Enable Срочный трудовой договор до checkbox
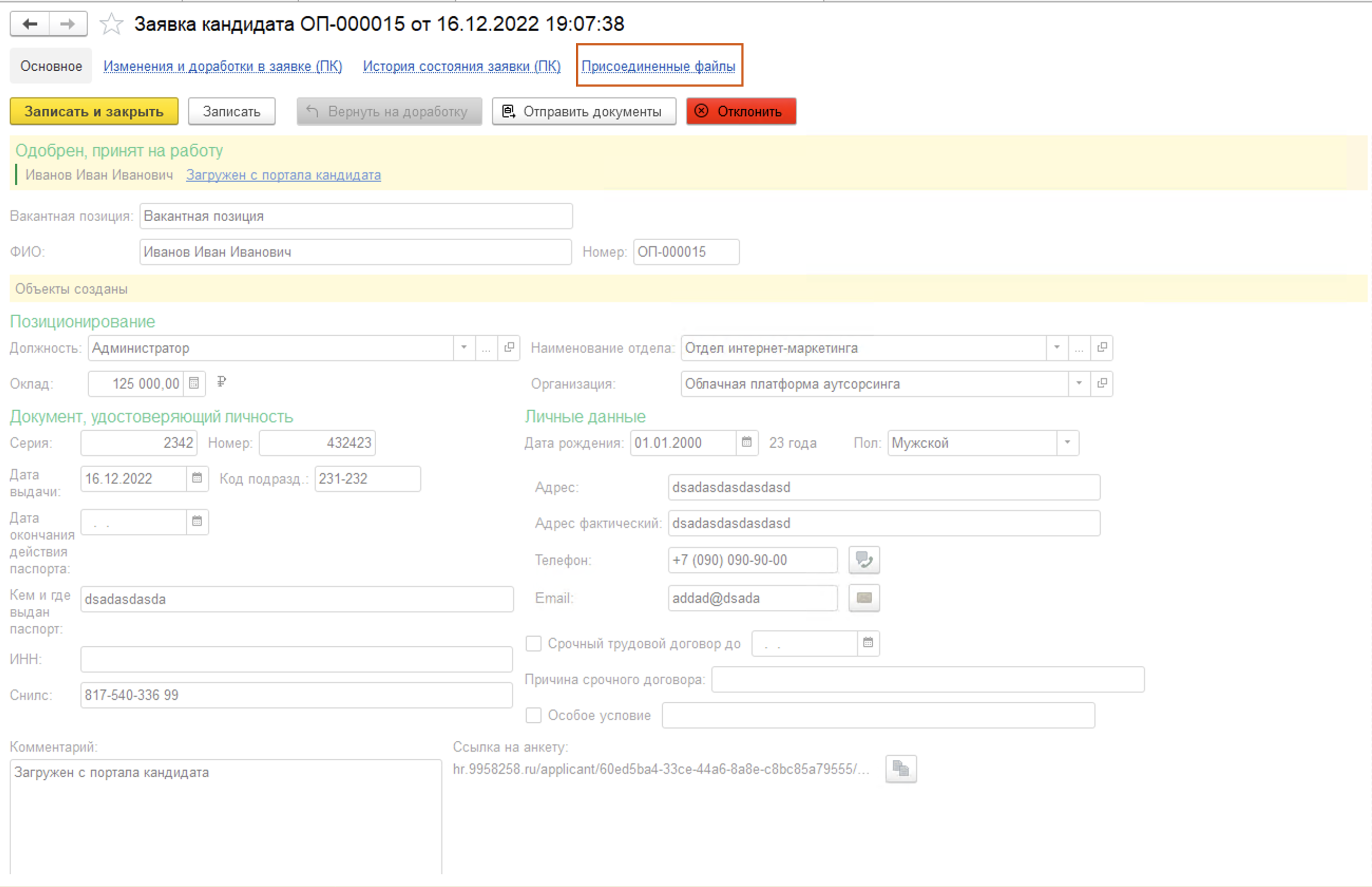1372x887 pixels. (x=533, y=644)
